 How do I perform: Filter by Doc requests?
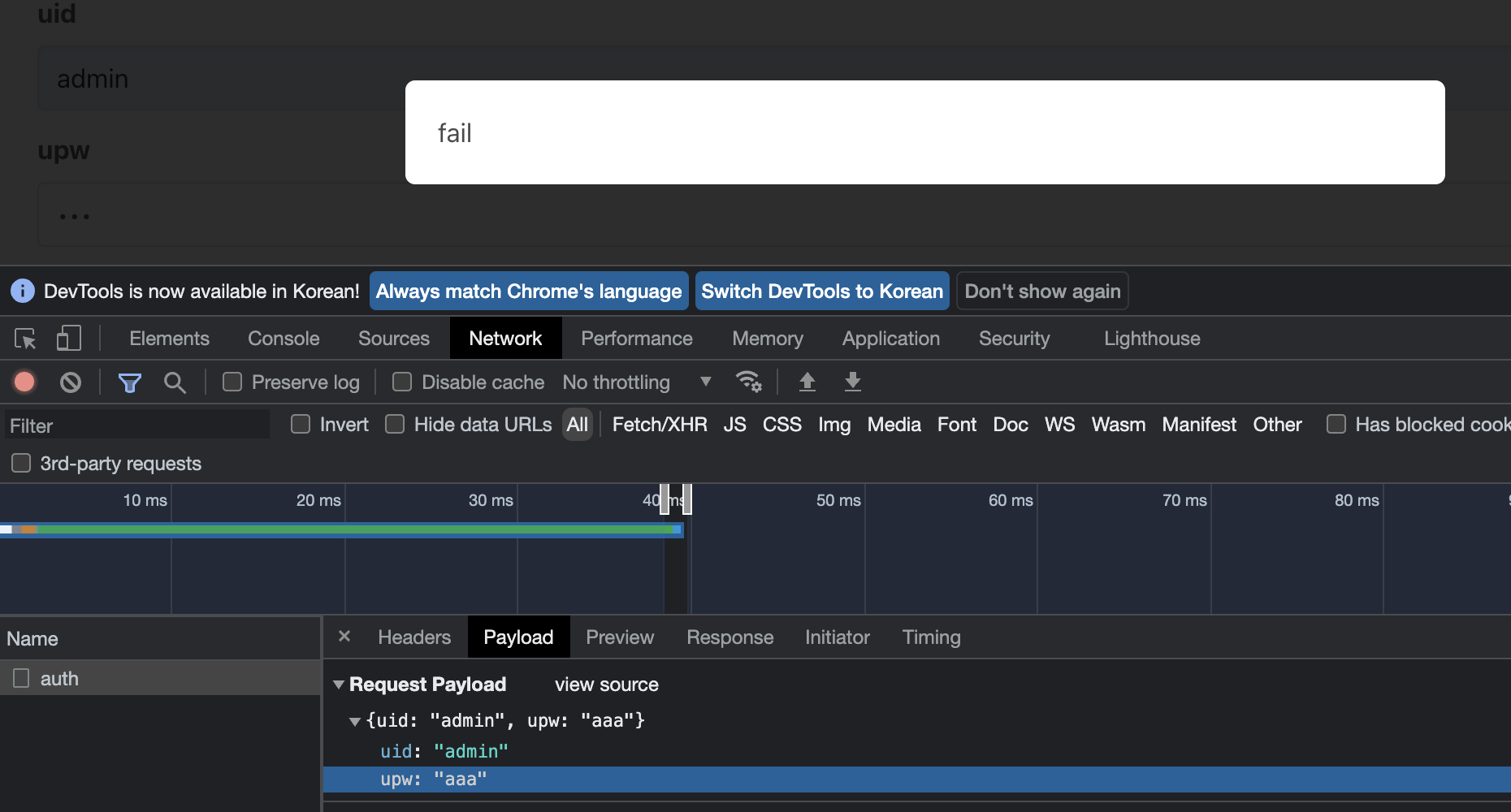(1011, 425)
